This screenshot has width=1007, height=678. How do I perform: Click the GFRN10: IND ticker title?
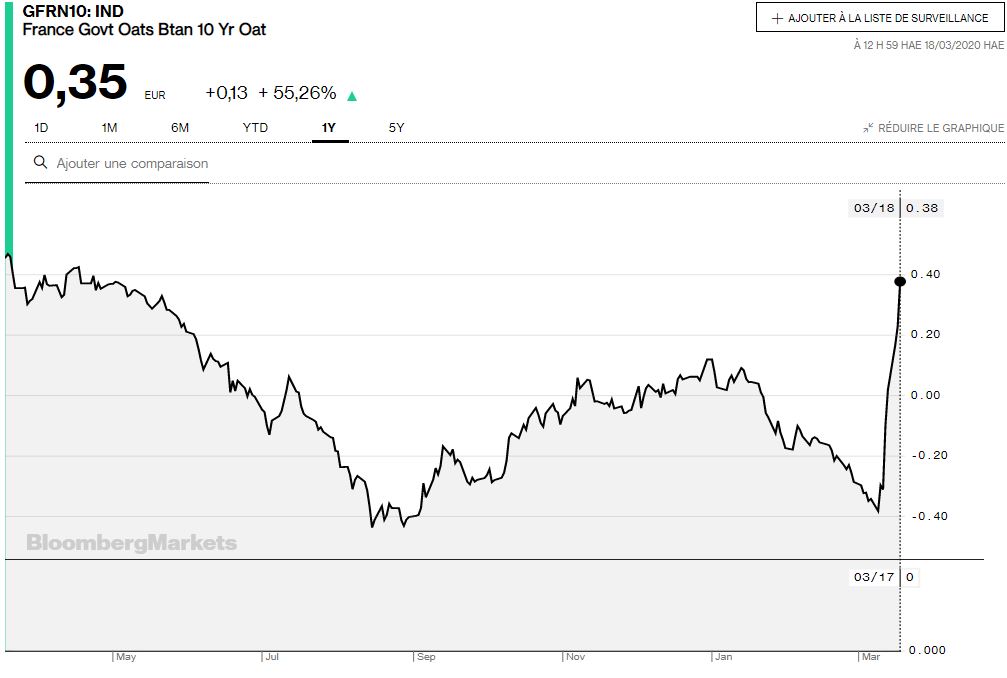click(x=73, y=12)
